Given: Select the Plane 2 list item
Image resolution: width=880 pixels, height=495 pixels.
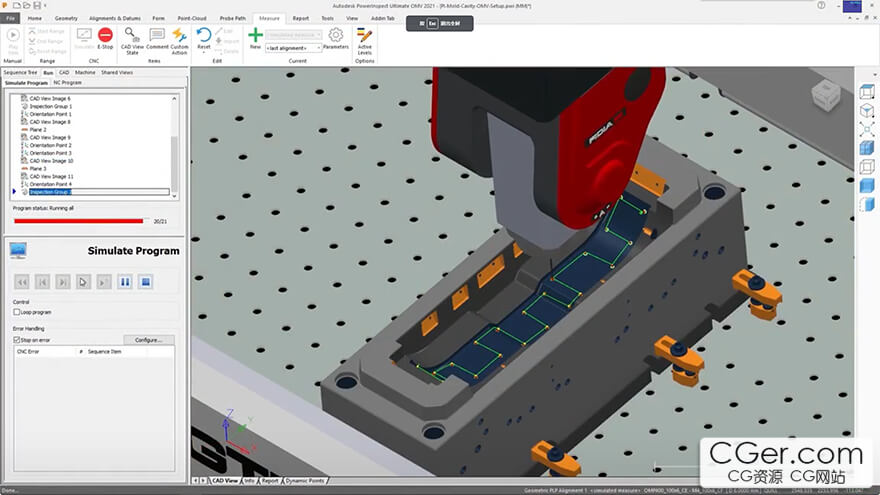Looking at the screenshot, I should point(38,130).
